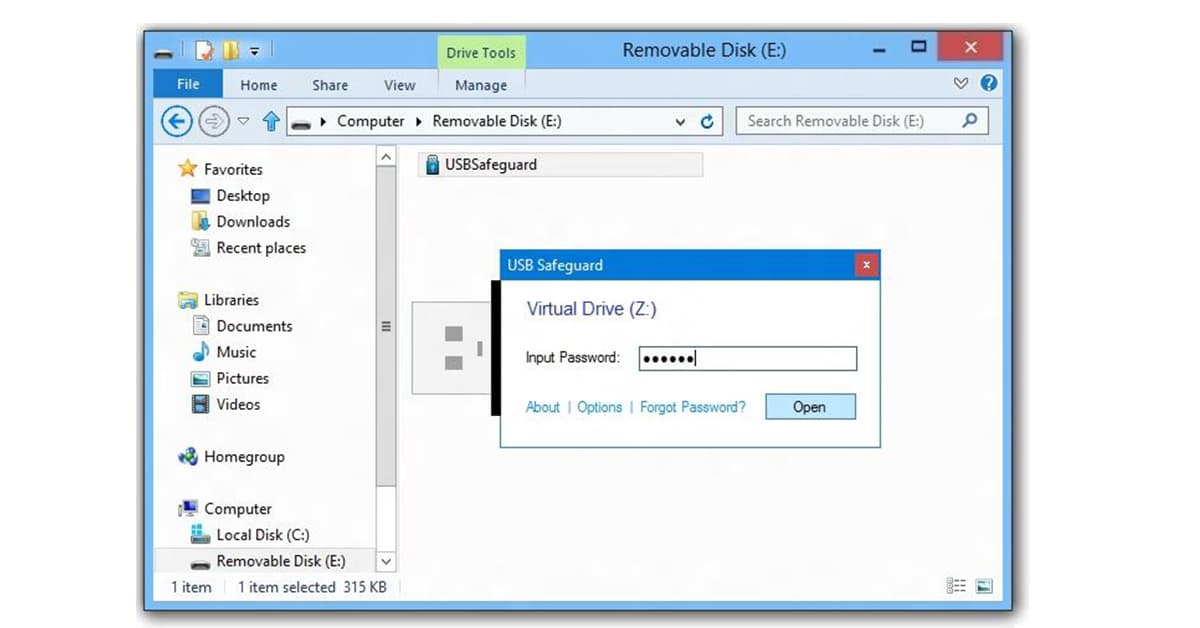
Task: Click the New Folder quick access icon
Action: [231, 50]
